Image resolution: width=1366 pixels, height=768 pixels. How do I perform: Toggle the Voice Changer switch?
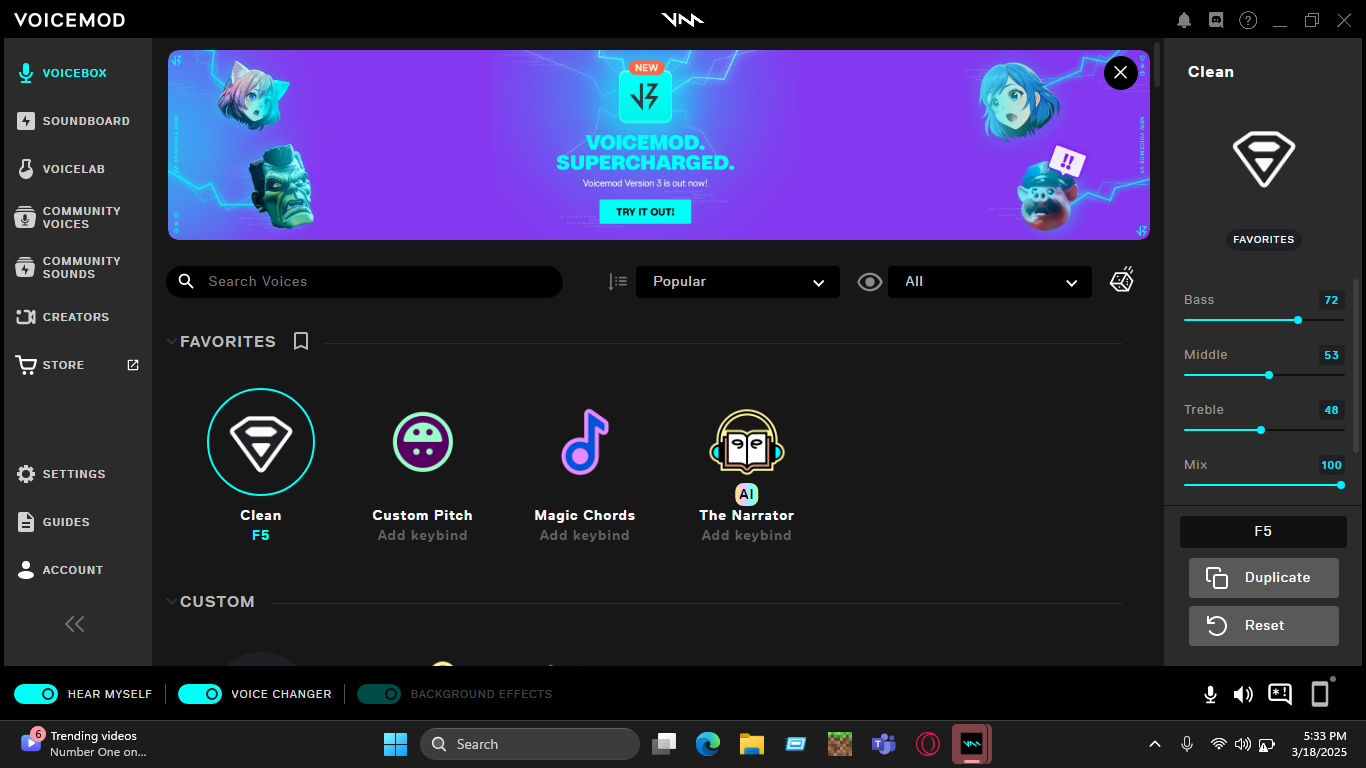(200, 694)
